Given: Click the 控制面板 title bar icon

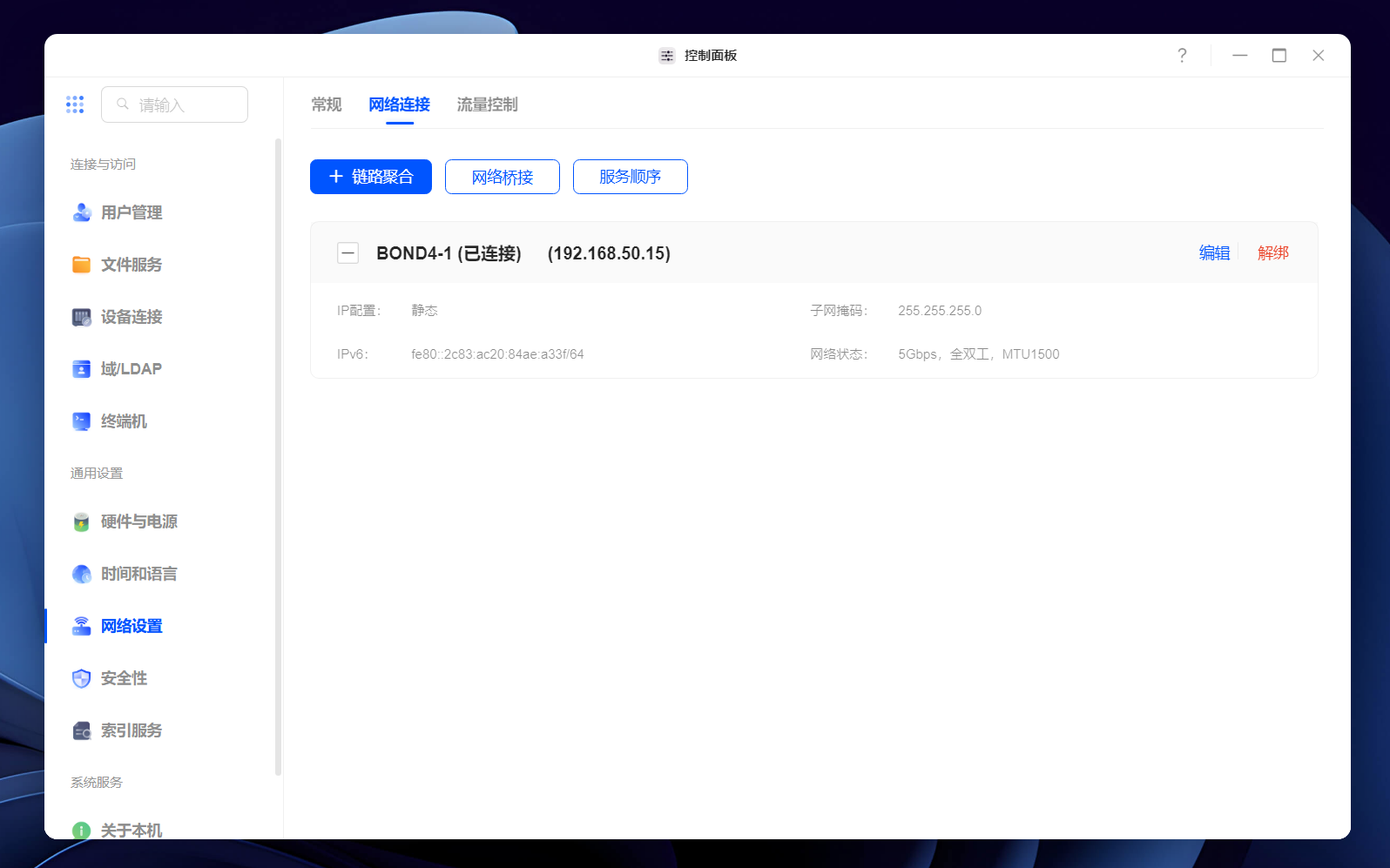Looking at the screenshot, I should pos(667,56).
